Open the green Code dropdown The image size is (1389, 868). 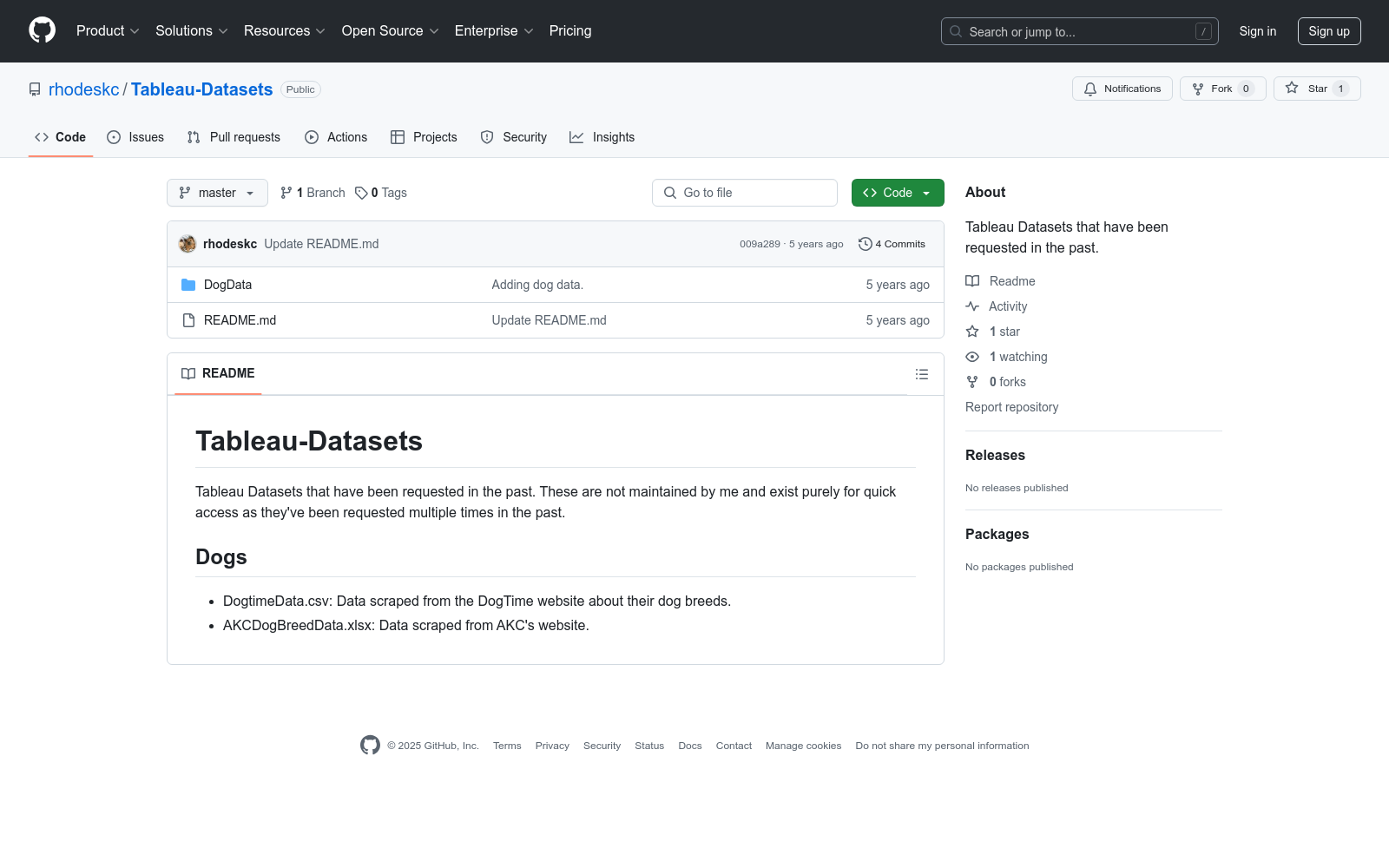tap(898, 193)
